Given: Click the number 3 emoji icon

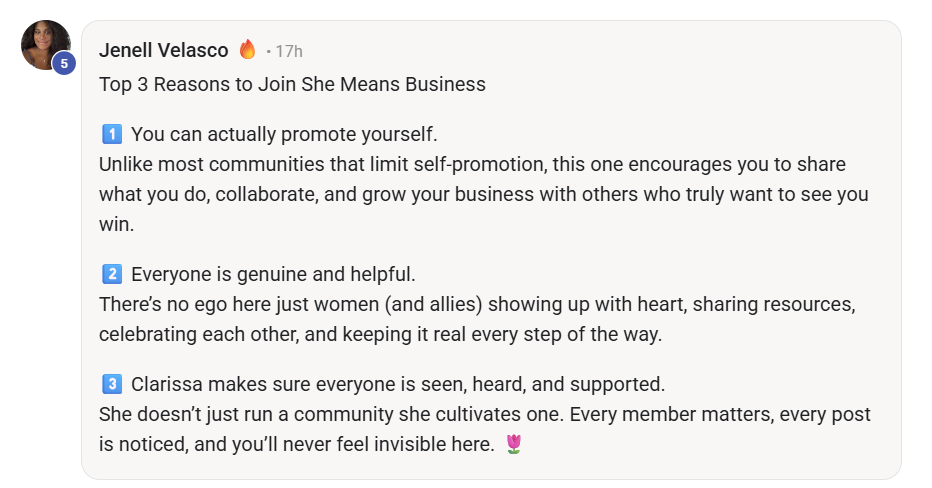Looking at the screenshot, I should pos(111,384).
